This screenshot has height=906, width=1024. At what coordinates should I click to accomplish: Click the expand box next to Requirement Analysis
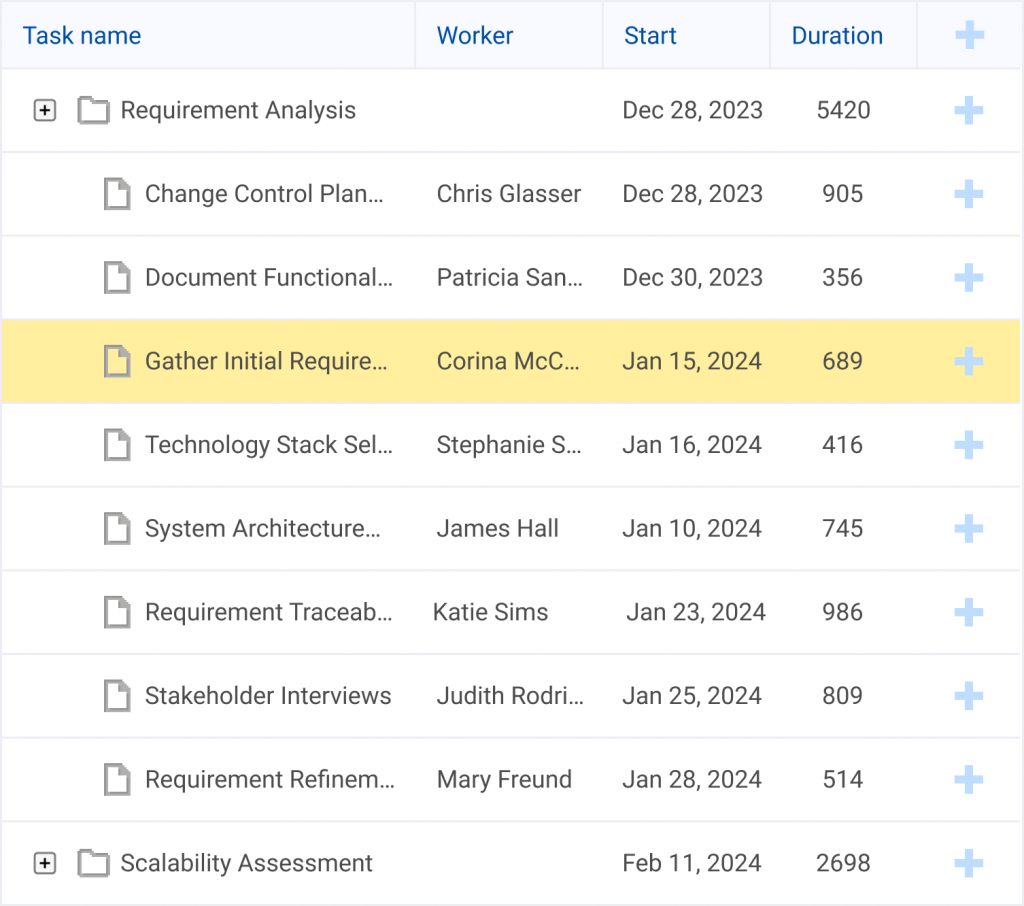[44, 110]
